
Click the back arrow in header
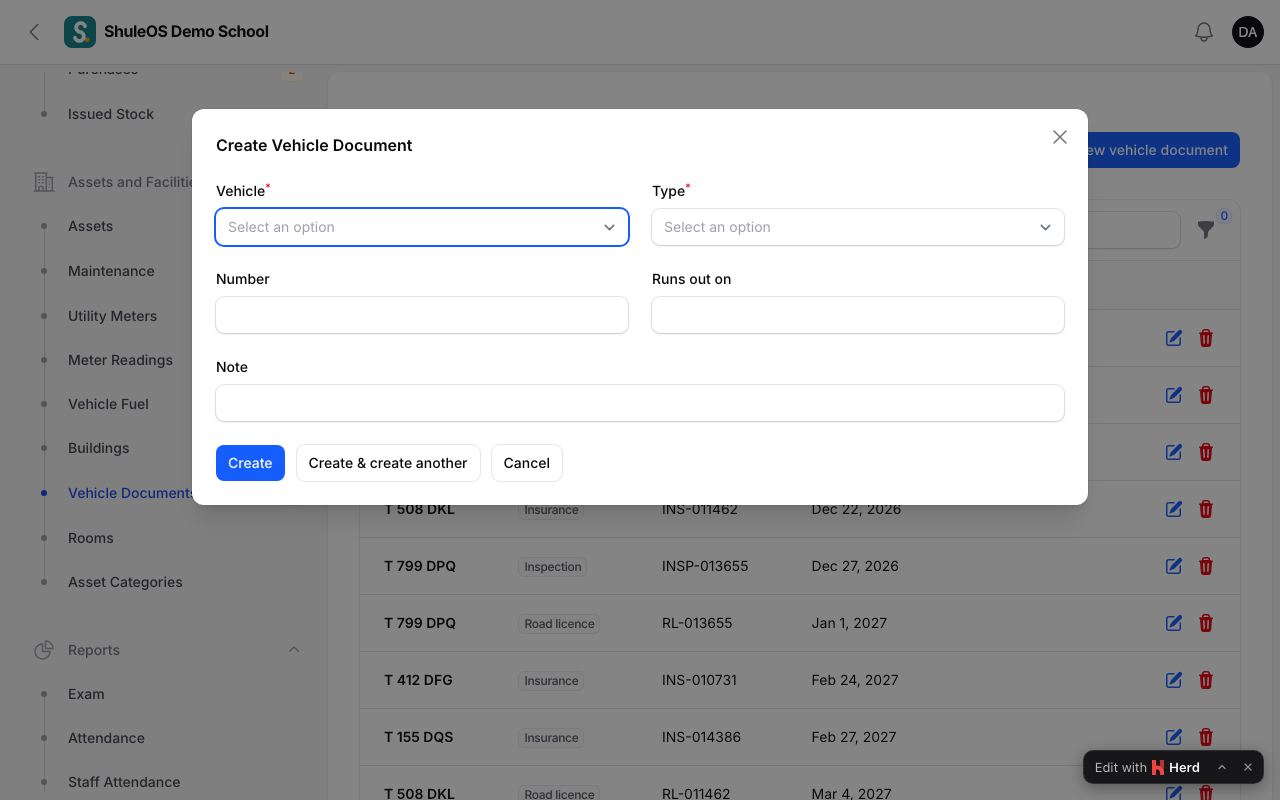(34, 32)
